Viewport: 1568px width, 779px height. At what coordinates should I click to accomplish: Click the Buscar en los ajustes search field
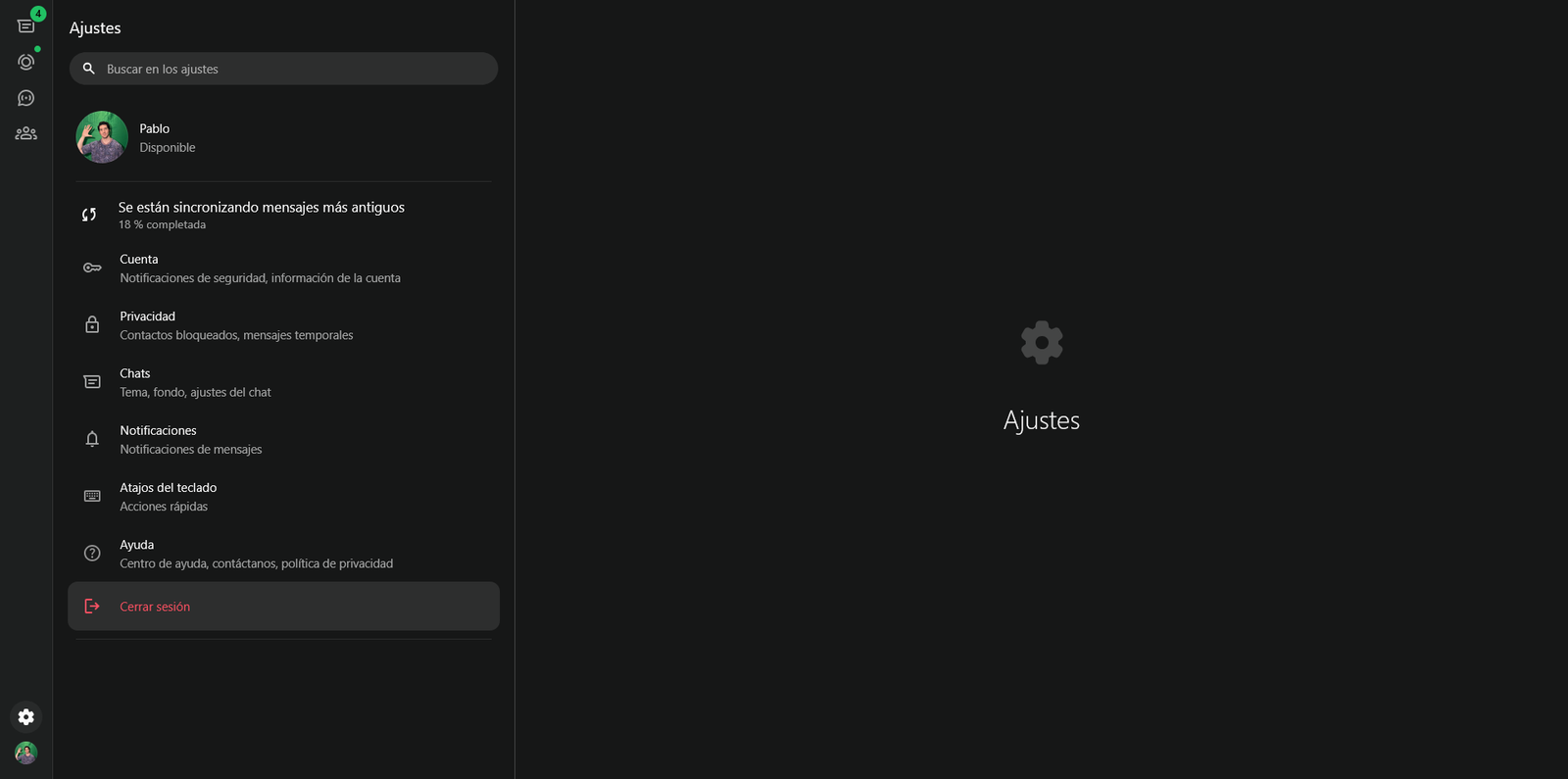(283, 69)
